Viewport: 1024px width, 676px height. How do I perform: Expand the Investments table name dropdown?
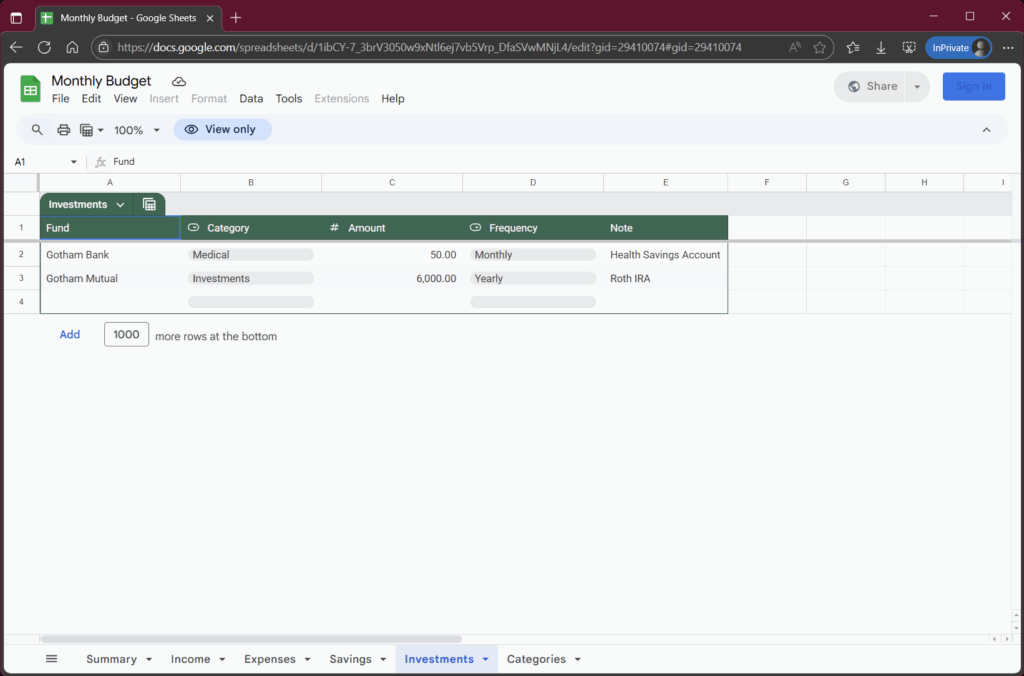pyautogui.click(x=120, y=204)
